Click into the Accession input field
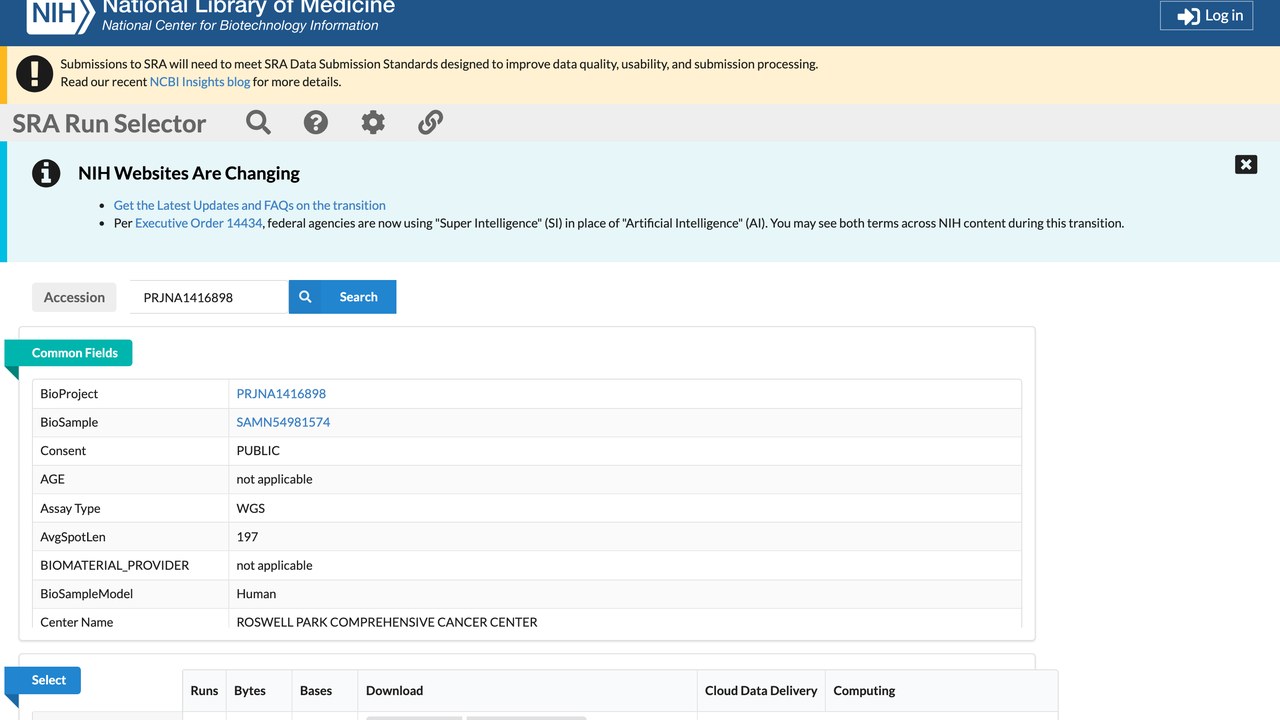Screen dimensions: 1280x720 pos(209,297)
